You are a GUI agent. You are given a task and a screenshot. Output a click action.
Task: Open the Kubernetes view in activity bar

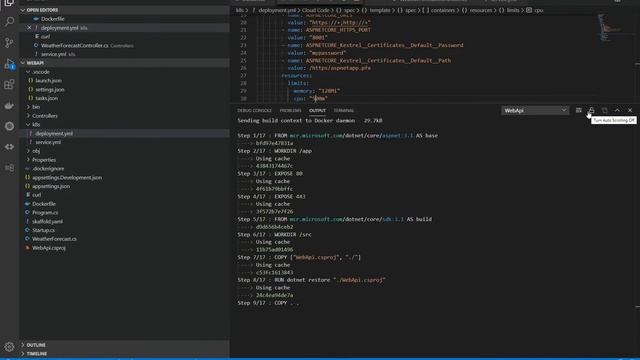tap(9, 126)
